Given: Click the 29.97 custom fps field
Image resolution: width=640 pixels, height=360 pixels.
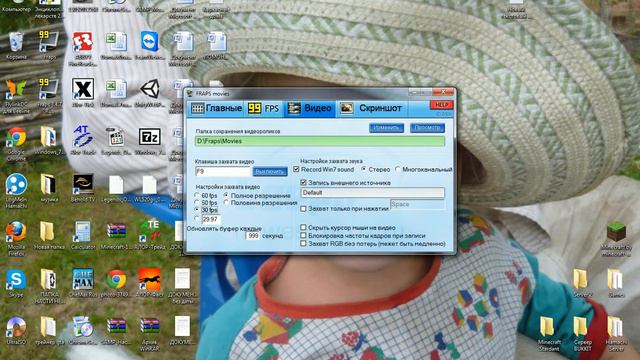Looking at the screenshot, I should pyautogui.click(x=211, y=220).
